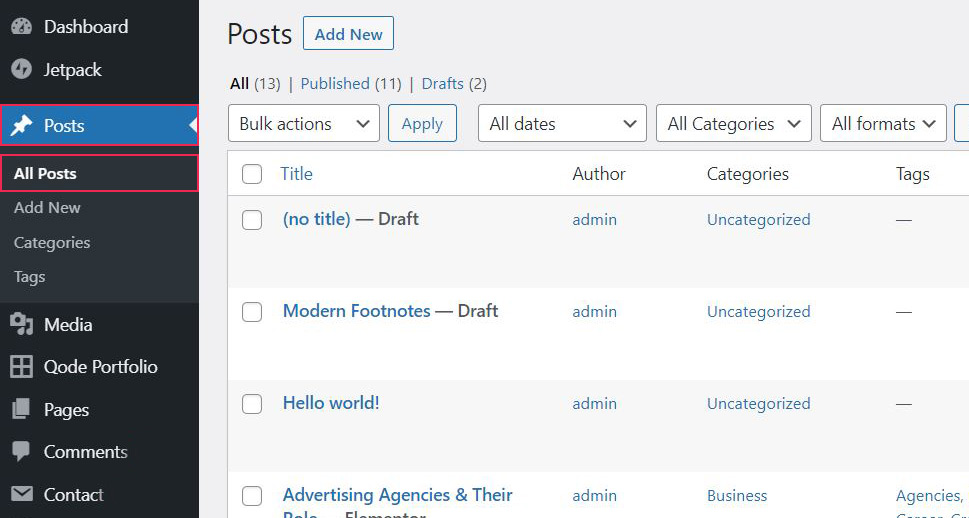Click admin author in Modern Footnotes row
Image resolution: width=969 pixels, height=518 pixels.
click(595, 312)
